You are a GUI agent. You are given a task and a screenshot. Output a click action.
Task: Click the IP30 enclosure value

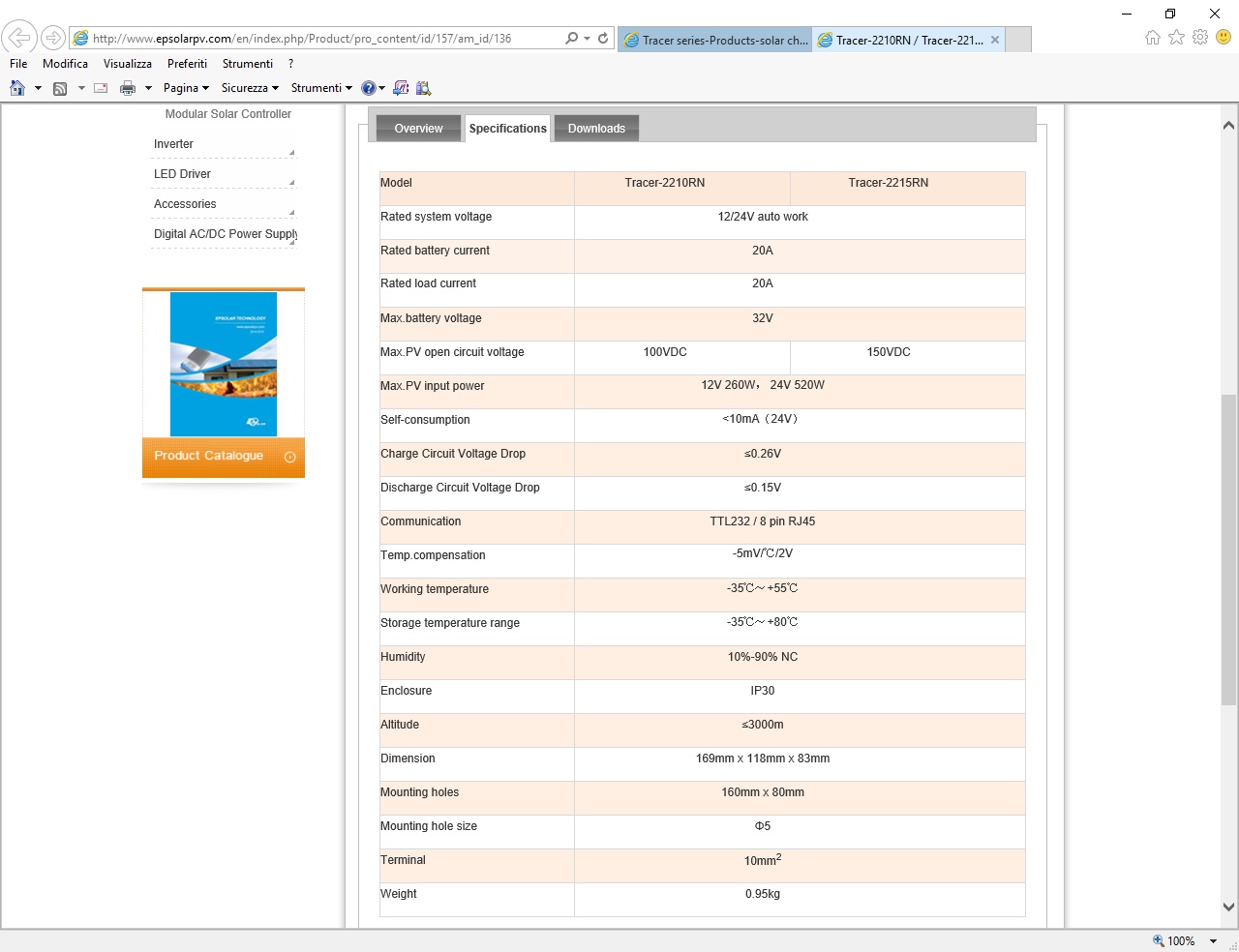pos(763,691)
